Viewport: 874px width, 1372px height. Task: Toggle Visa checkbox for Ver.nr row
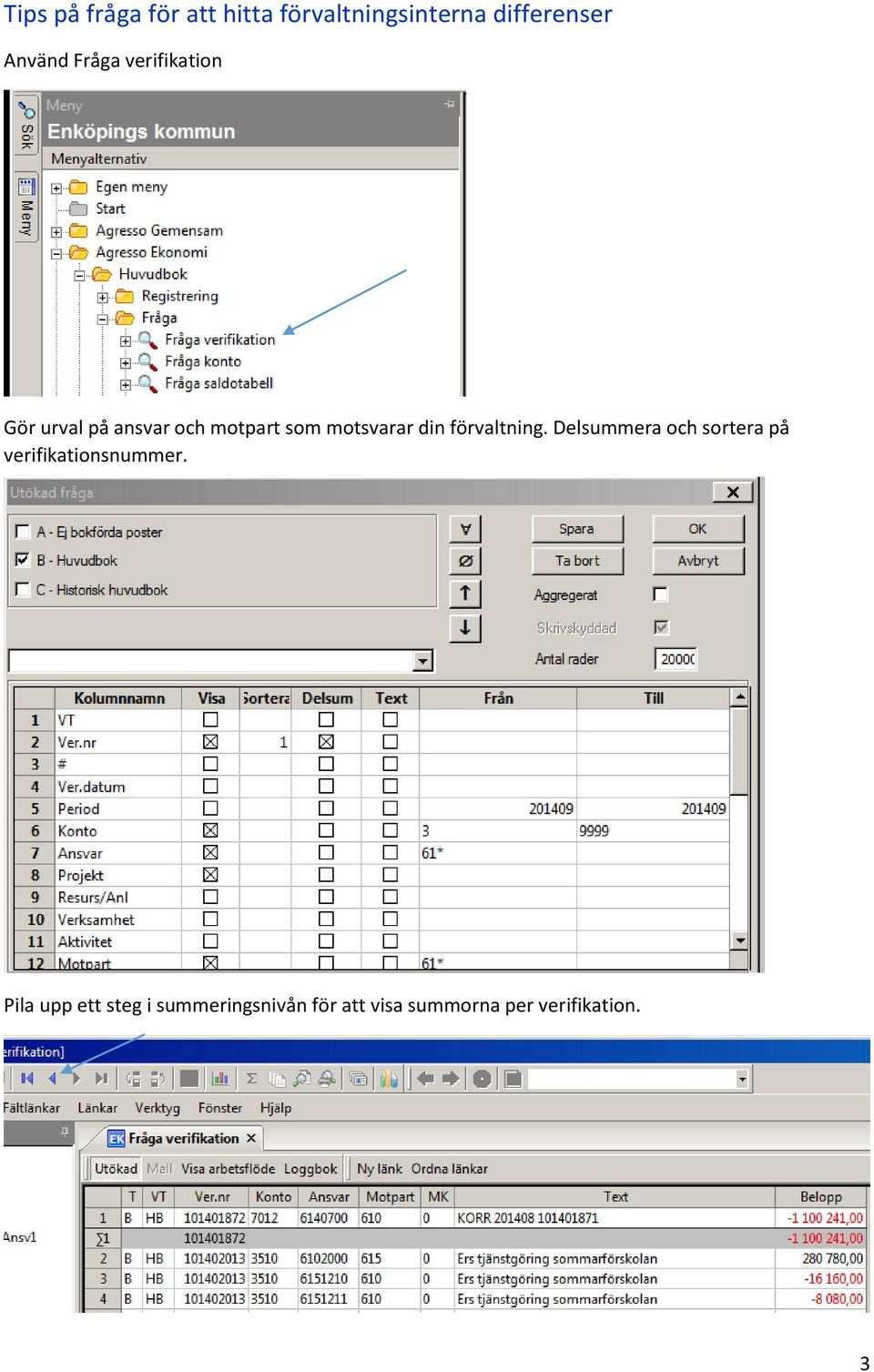click(x=210, y=742)
